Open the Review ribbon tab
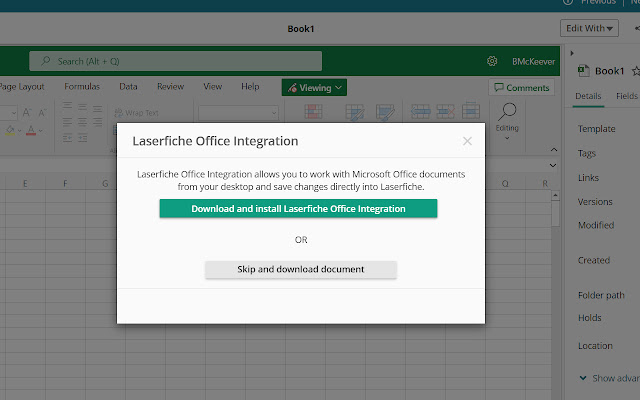 [170, 87]
